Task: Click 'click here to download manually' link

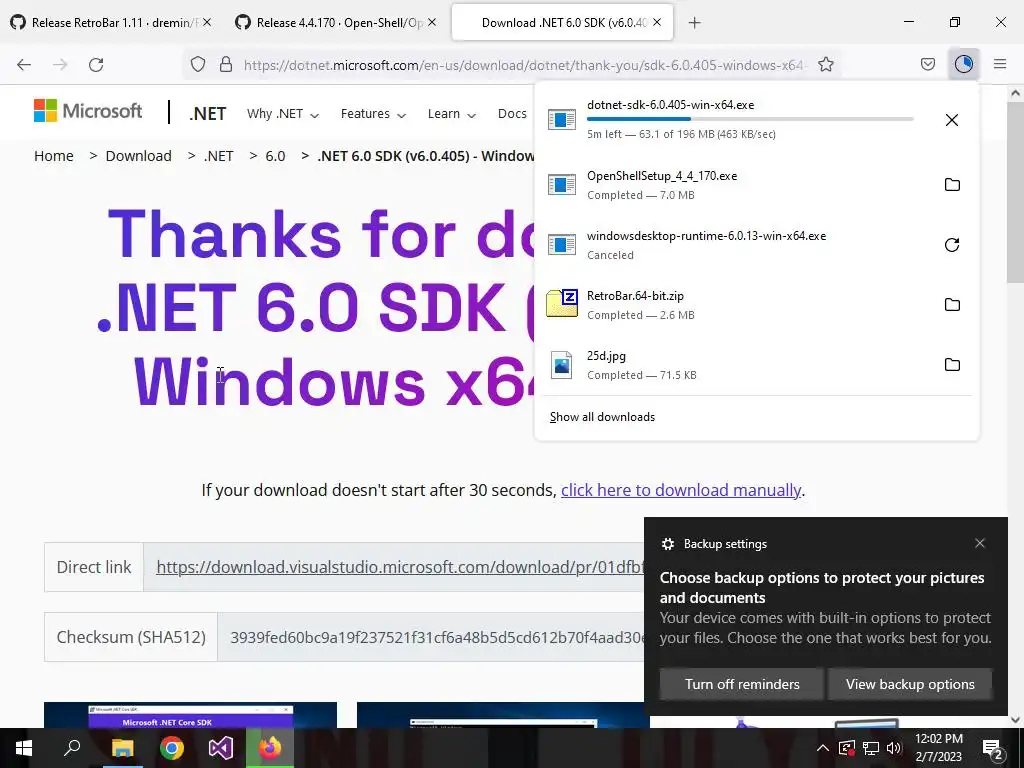Action: (x=681, y=490)
